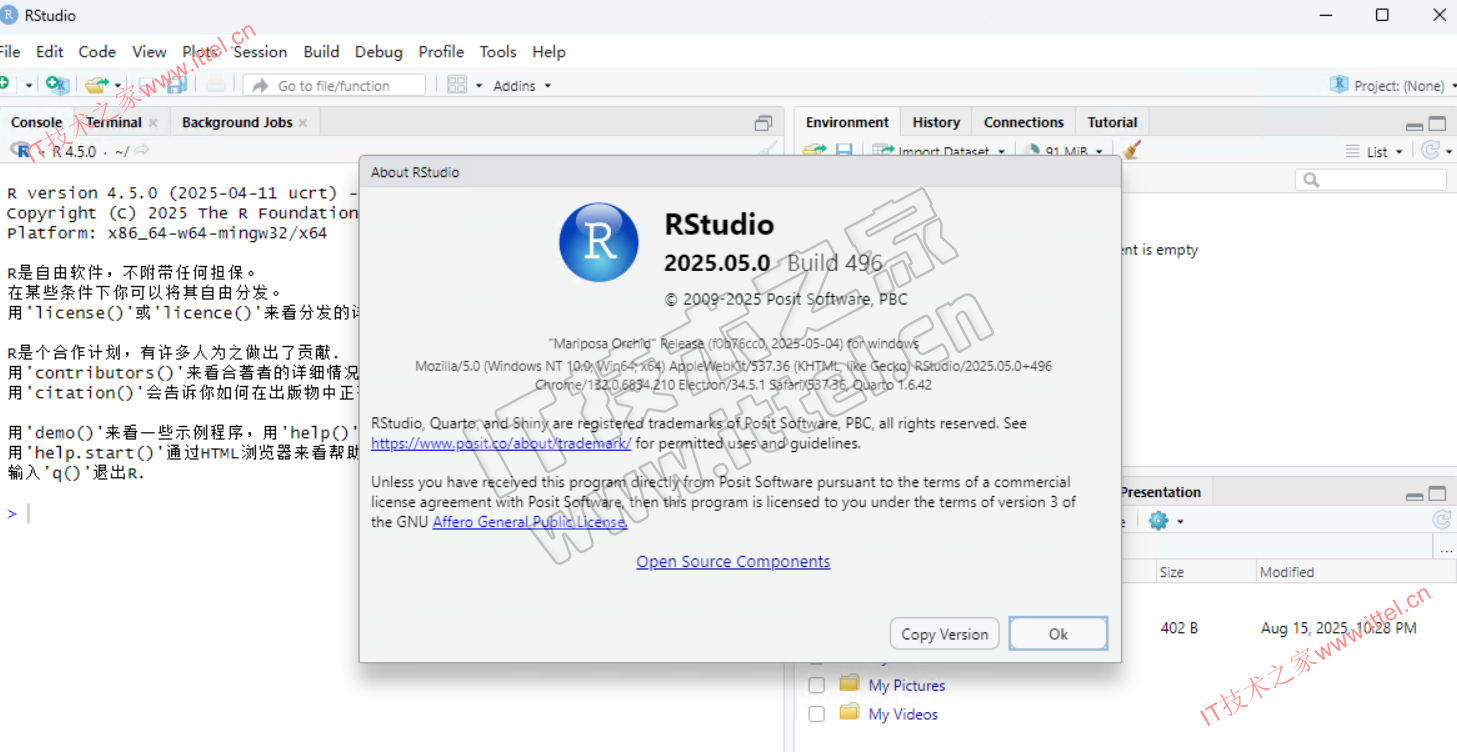Check the My Videos checkbox
The height and width of the screenshot is (752, 1457).
point(817,714)
